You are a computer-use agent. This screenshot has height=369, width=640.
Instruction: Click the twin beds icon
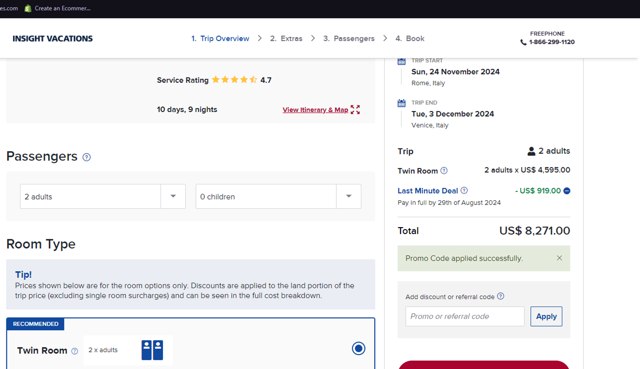[x=152, y=350]
